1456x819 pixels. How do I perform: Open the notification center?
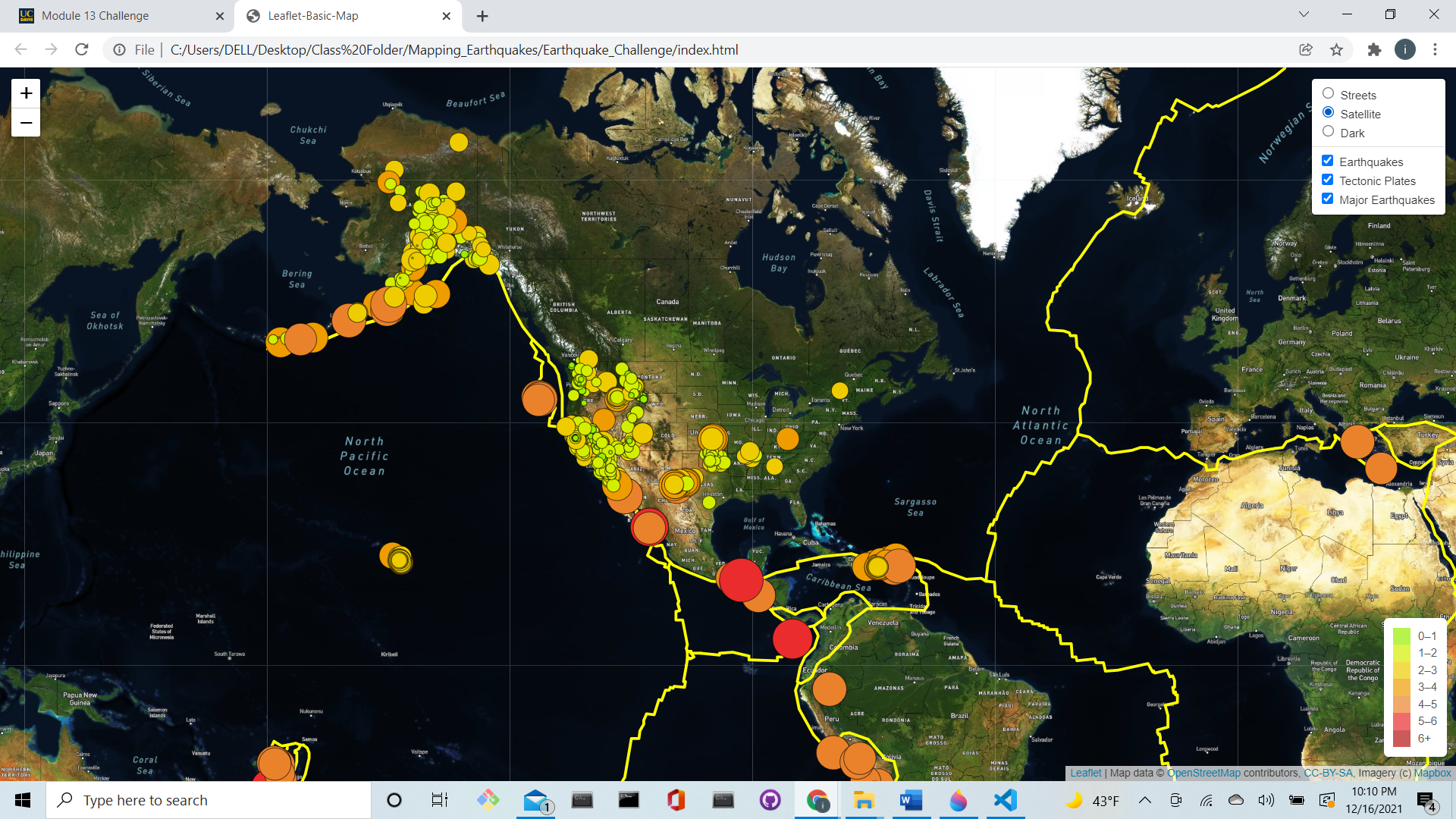(1426, 800)
